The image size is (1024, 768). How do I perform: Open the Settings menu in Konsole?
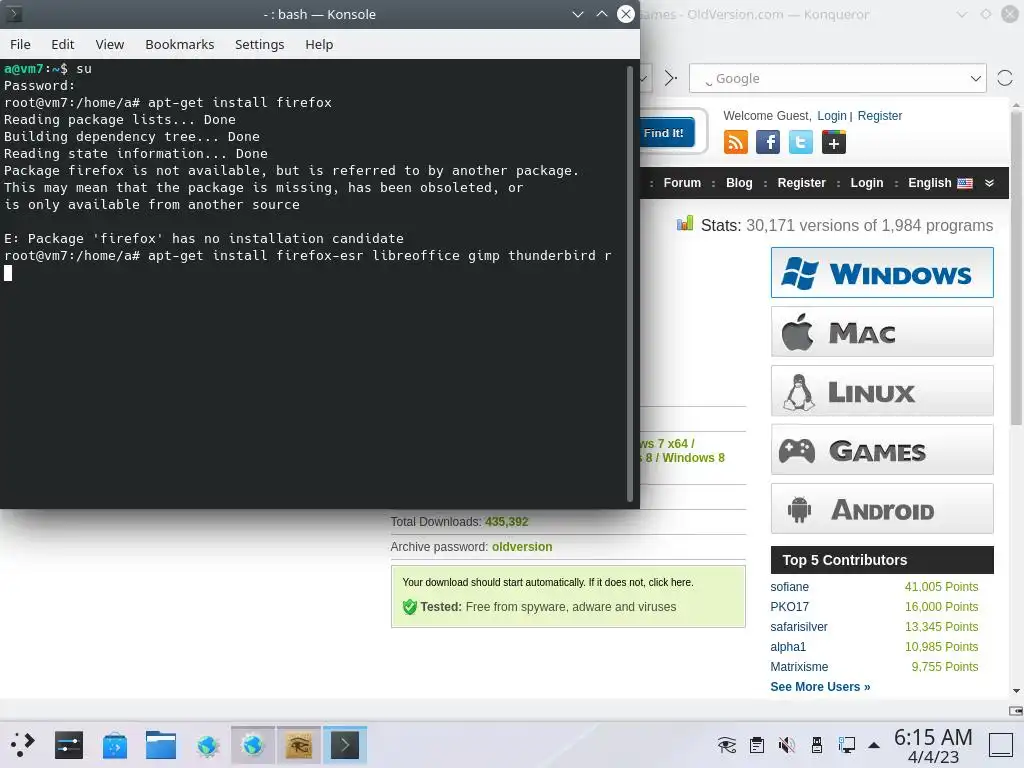[x=259, y=44]
